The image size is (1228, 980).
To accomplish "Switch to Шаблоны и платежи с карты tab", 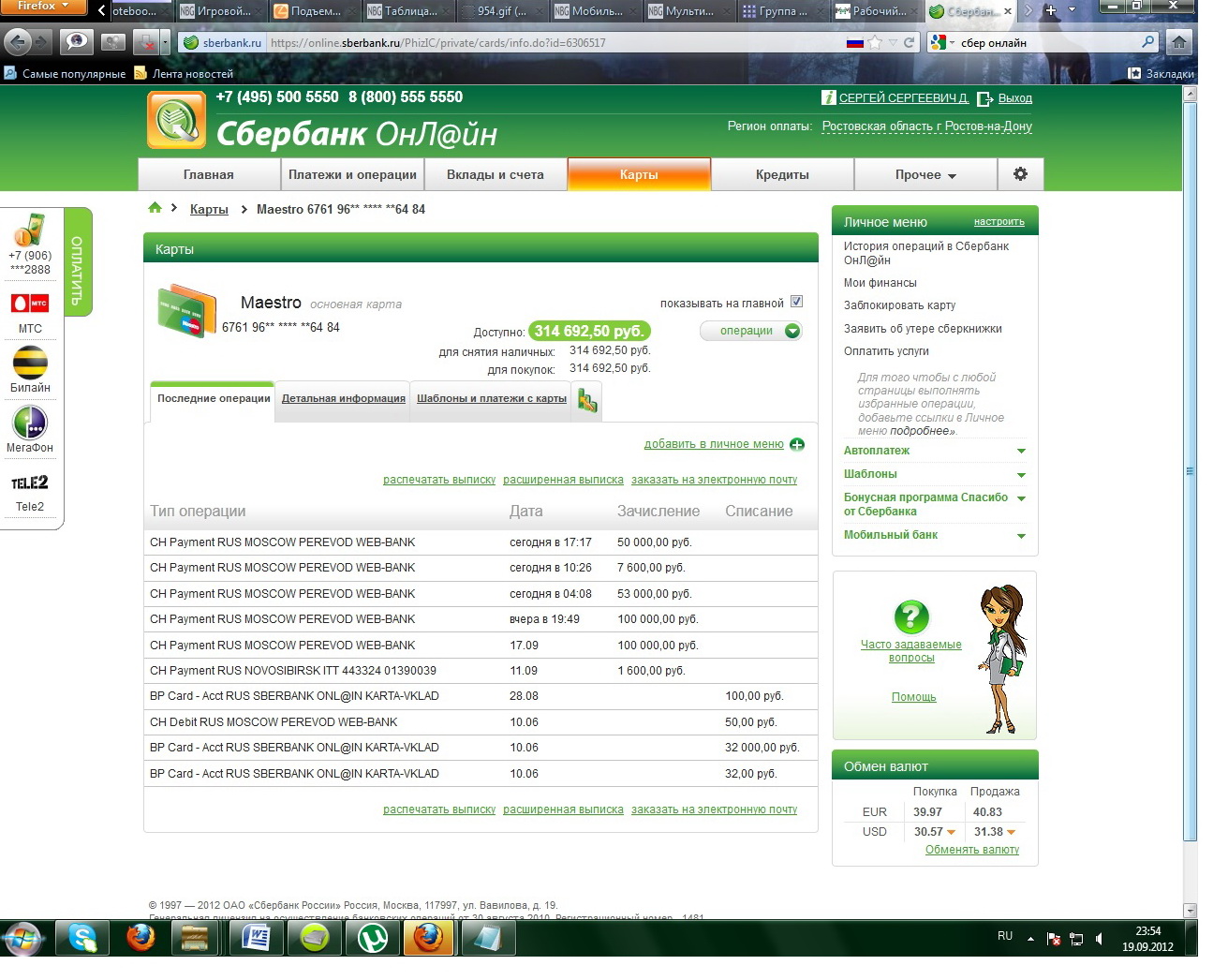I will (492, 399).
